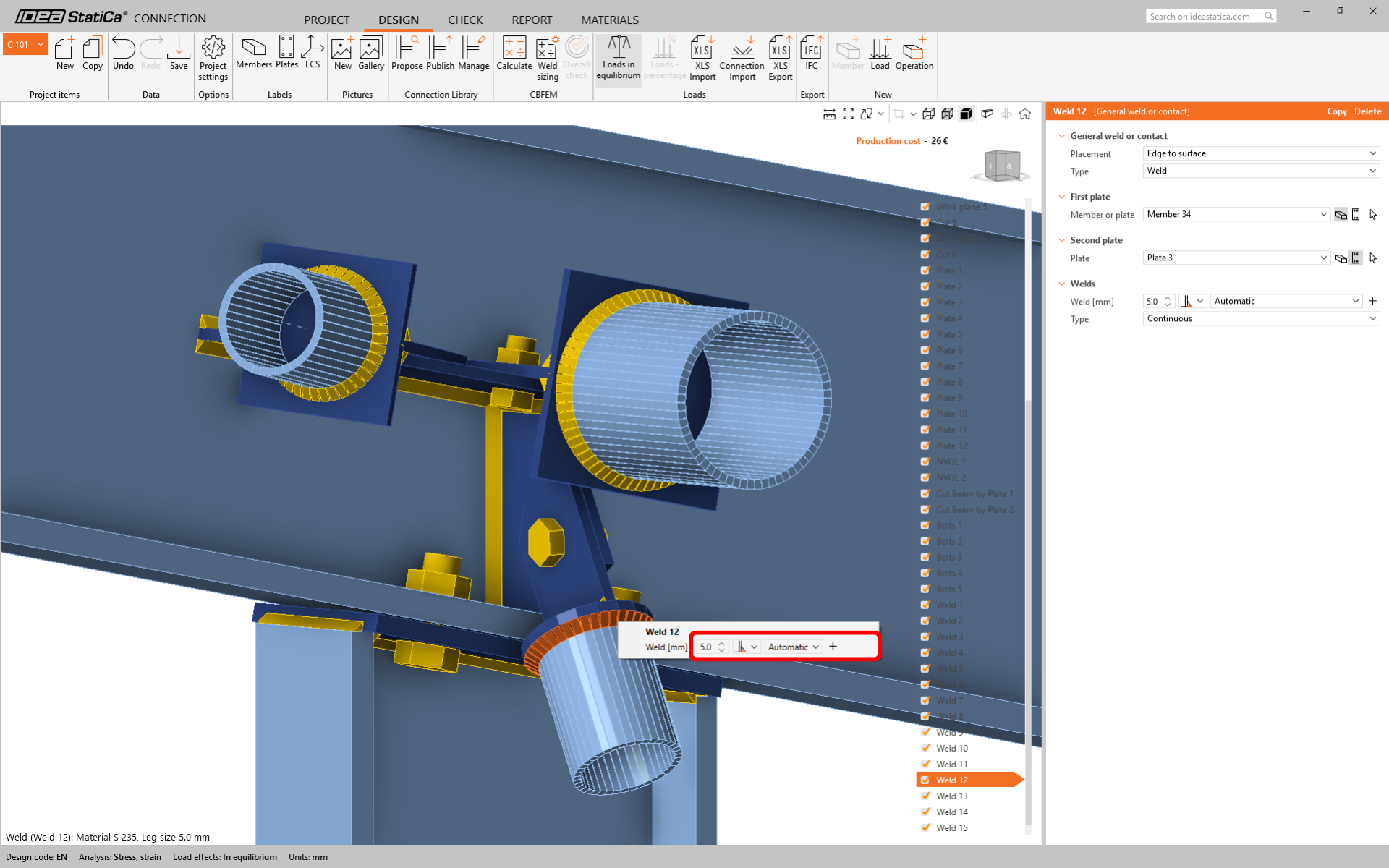Screen dimensions: 1389x868
Task: Click Copy in Weld 12 header
Action: click(x=1336, y=111)
